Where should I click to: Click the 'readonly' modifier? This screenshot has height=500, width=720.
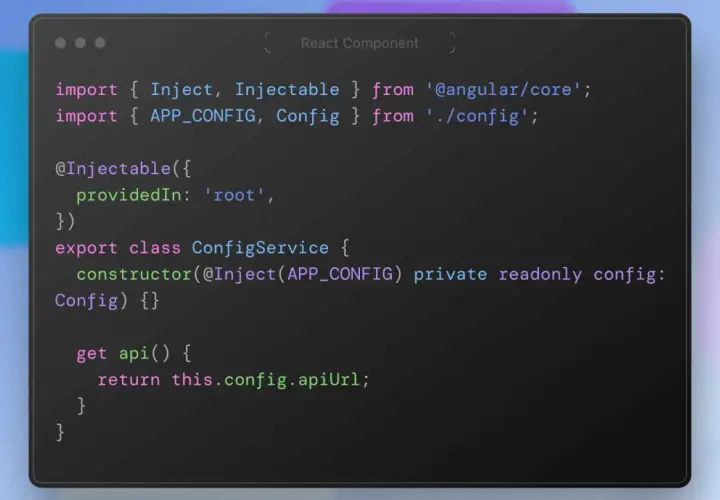(x=540, y=275)
